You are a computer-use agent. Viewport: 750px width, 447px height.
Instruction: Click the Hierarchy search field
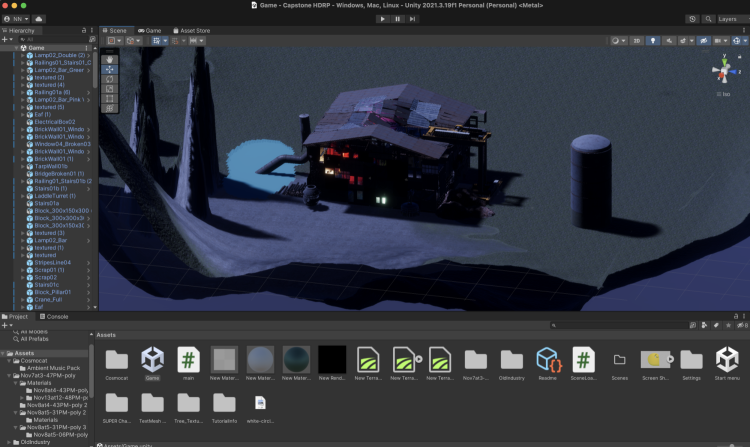pyautogui.click(x=54, y=39)
